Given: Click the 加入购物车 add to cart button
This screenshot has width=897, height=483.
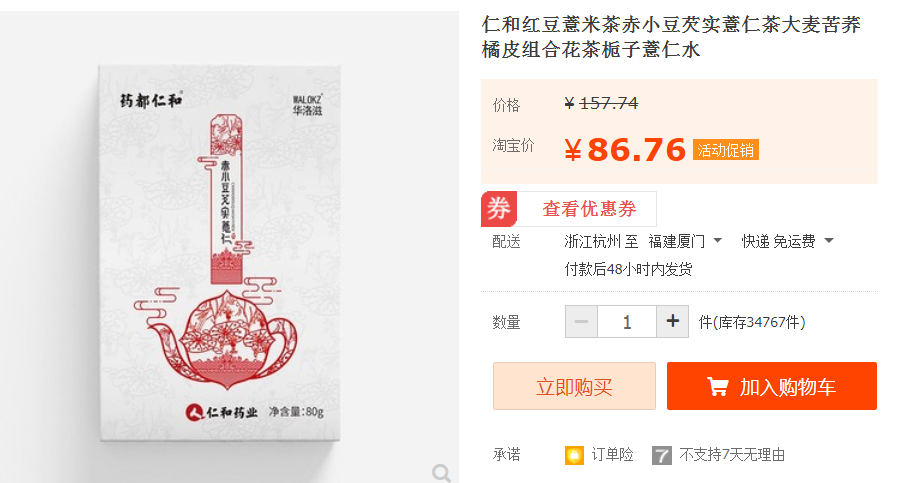Looking at the screenshot, I should point(772,386).
